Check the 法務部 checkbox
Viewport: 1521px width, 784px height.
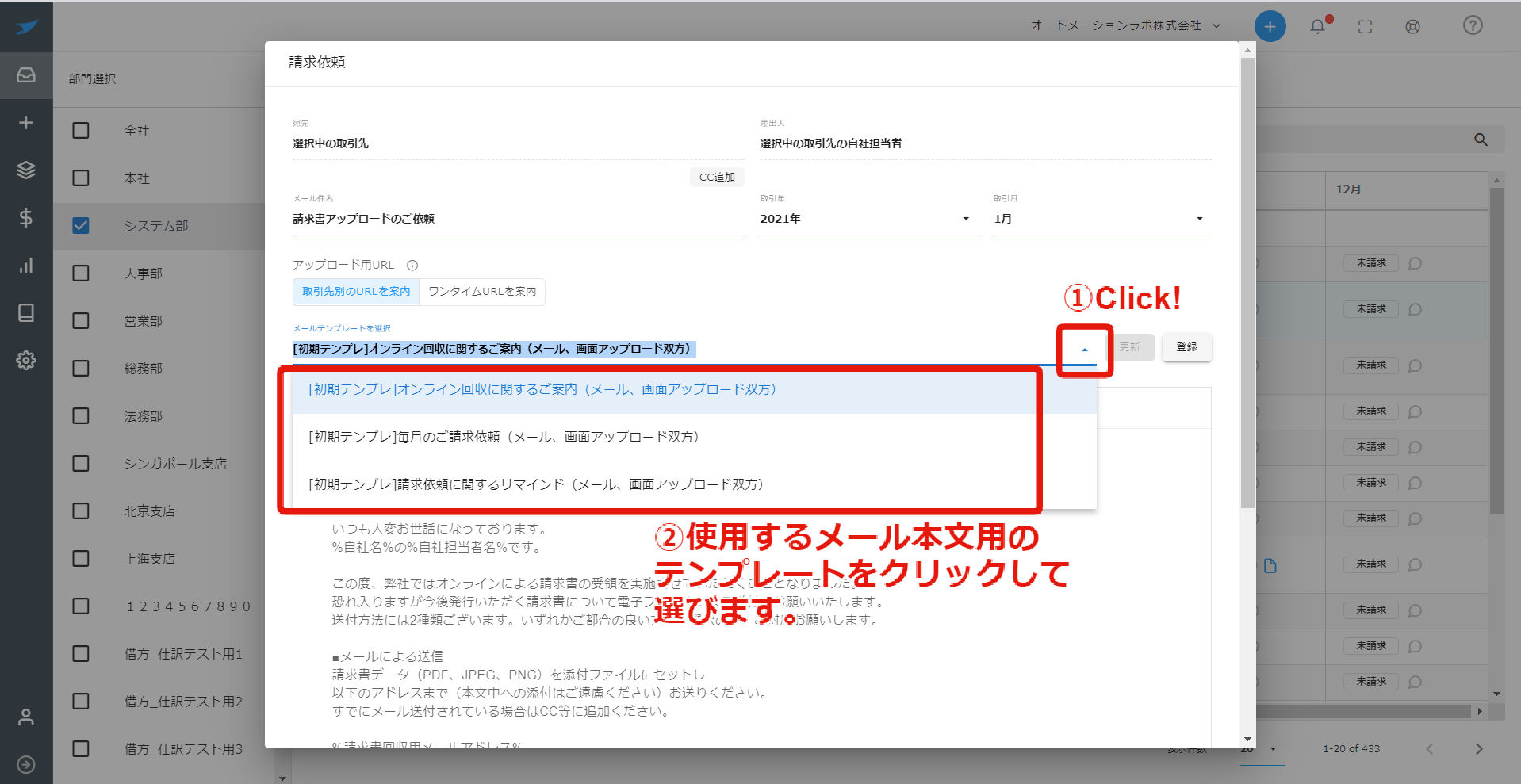[81, 416]
